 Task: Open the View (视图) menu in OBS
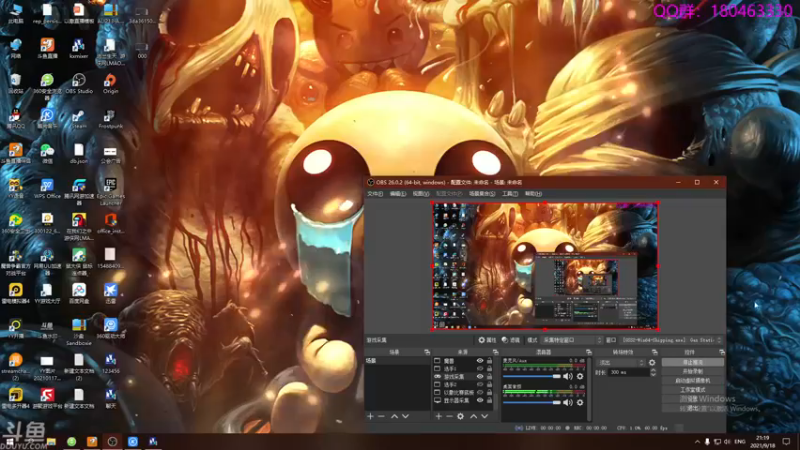pyautogui.click(x=420, y=194)
